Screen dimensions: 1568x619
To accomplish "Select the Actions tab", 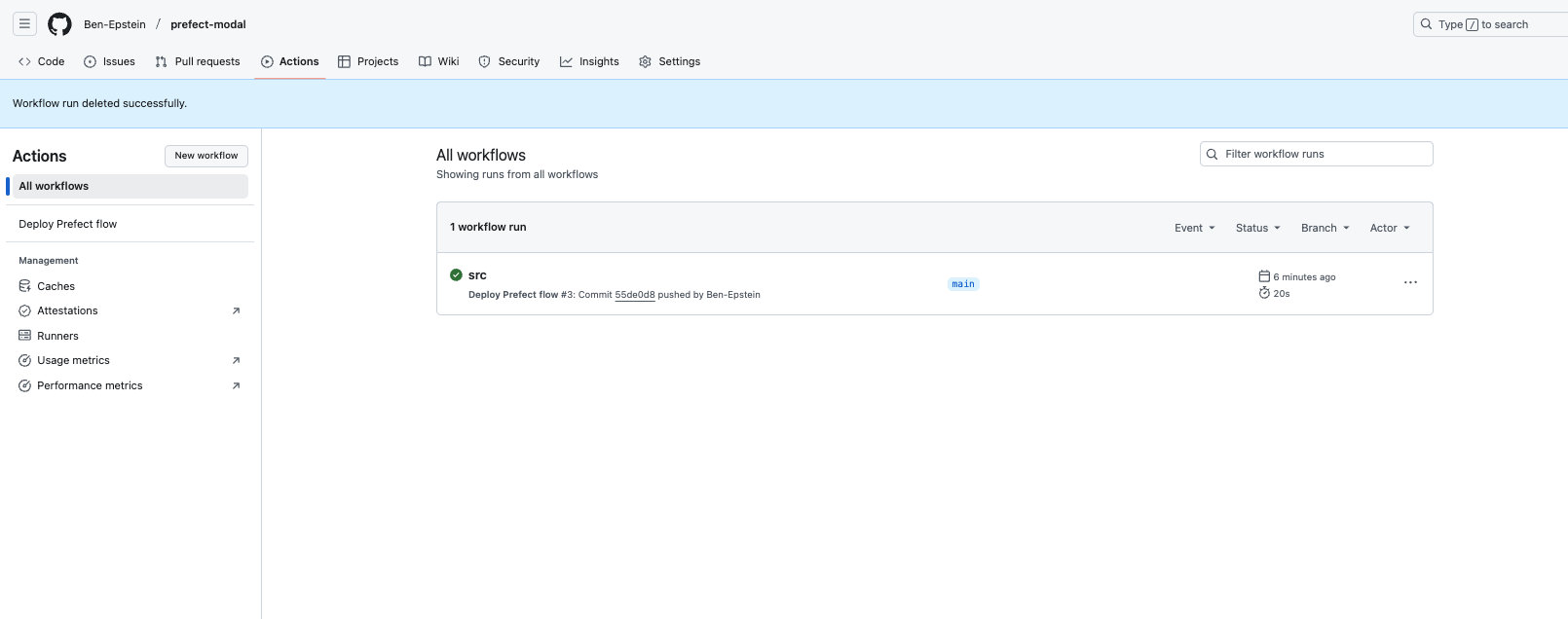I will pyautogui.click(x=290, y=61).
